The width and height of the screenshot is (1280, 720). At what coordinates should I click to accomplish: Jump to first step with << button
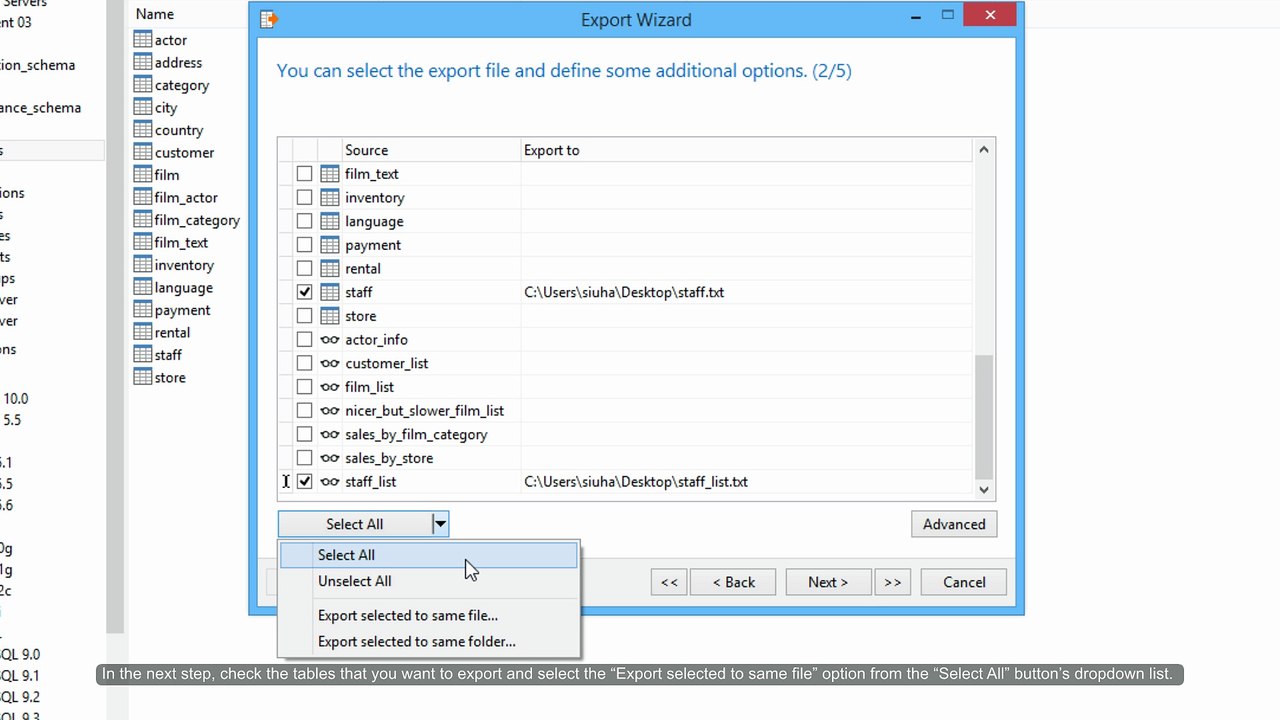[669, 582]
